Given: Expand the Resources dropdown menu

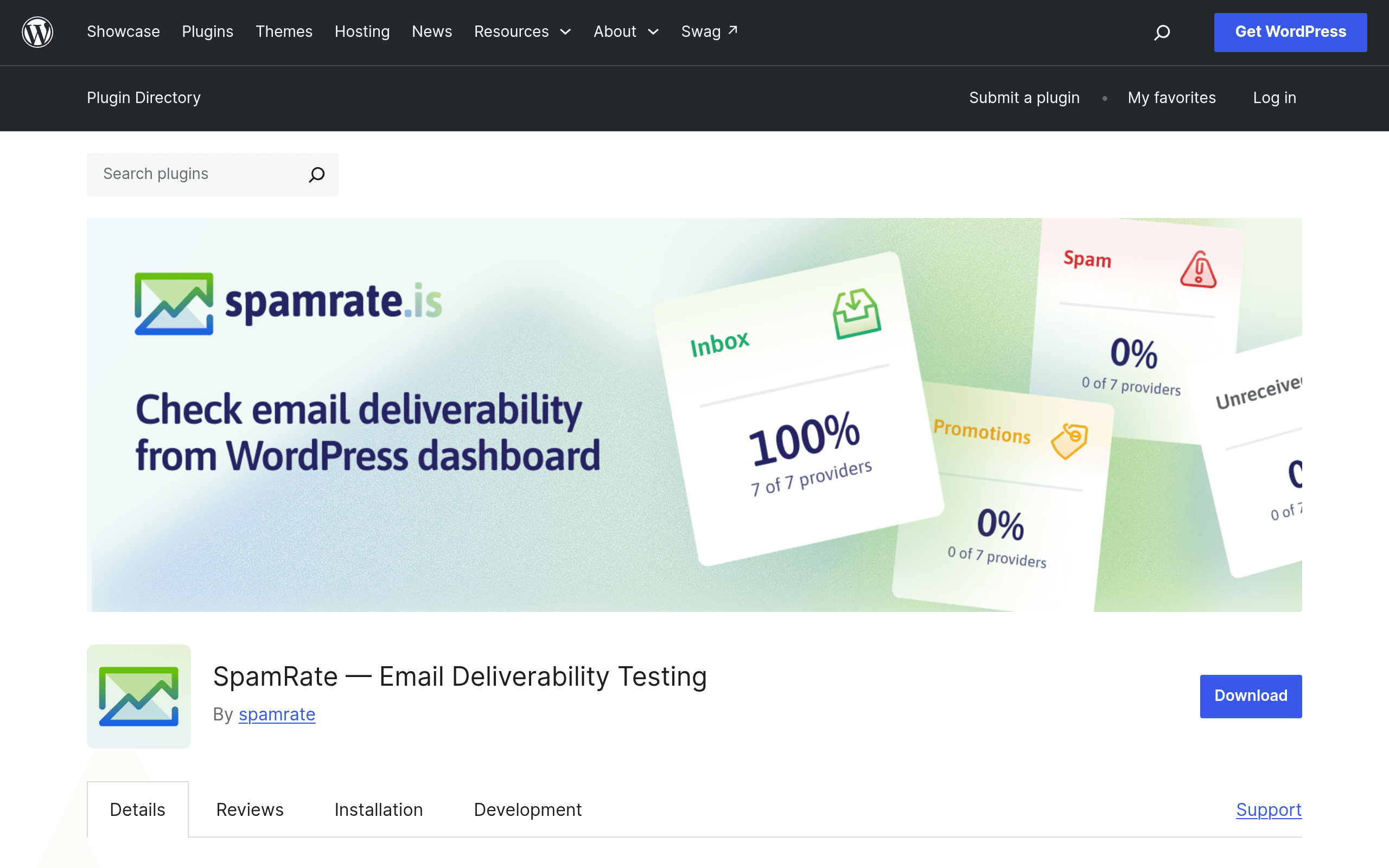Looking at the screenshot, I should tap(523, 32).
